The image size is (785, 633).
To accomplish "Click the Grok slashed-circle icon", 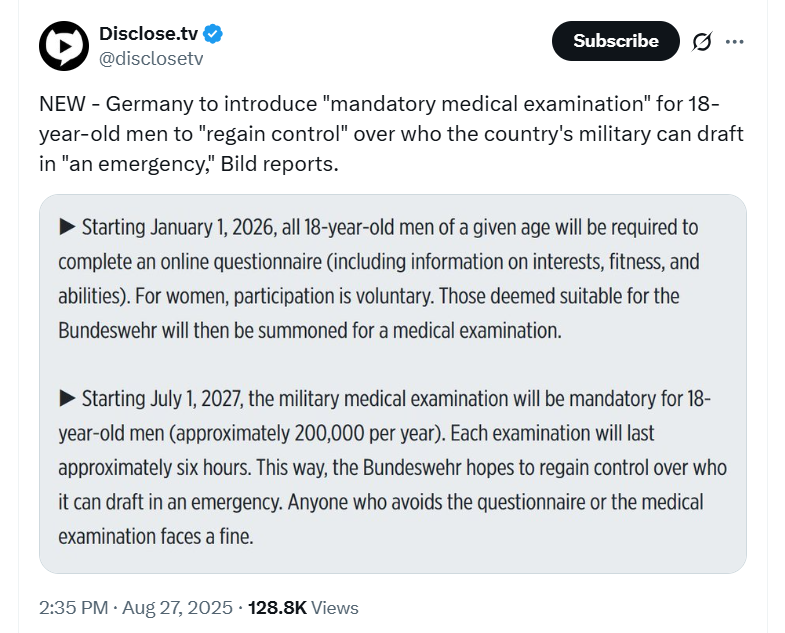I will pos(702,42).
